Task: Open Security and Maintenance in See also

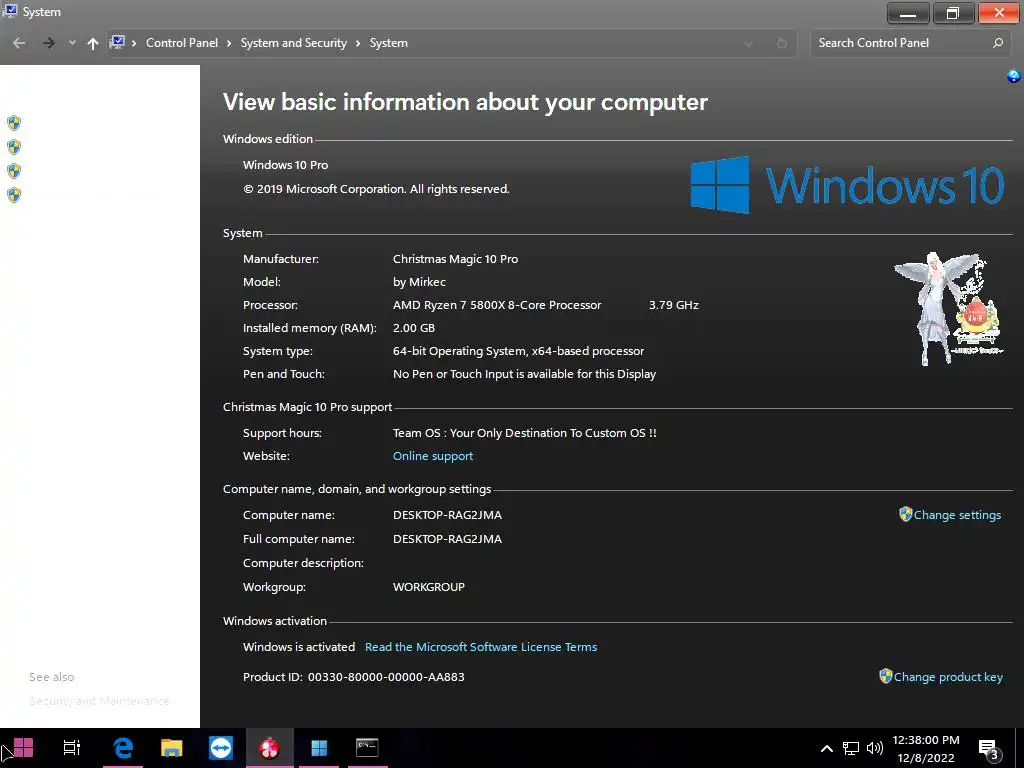Action: tap(99, 701)
